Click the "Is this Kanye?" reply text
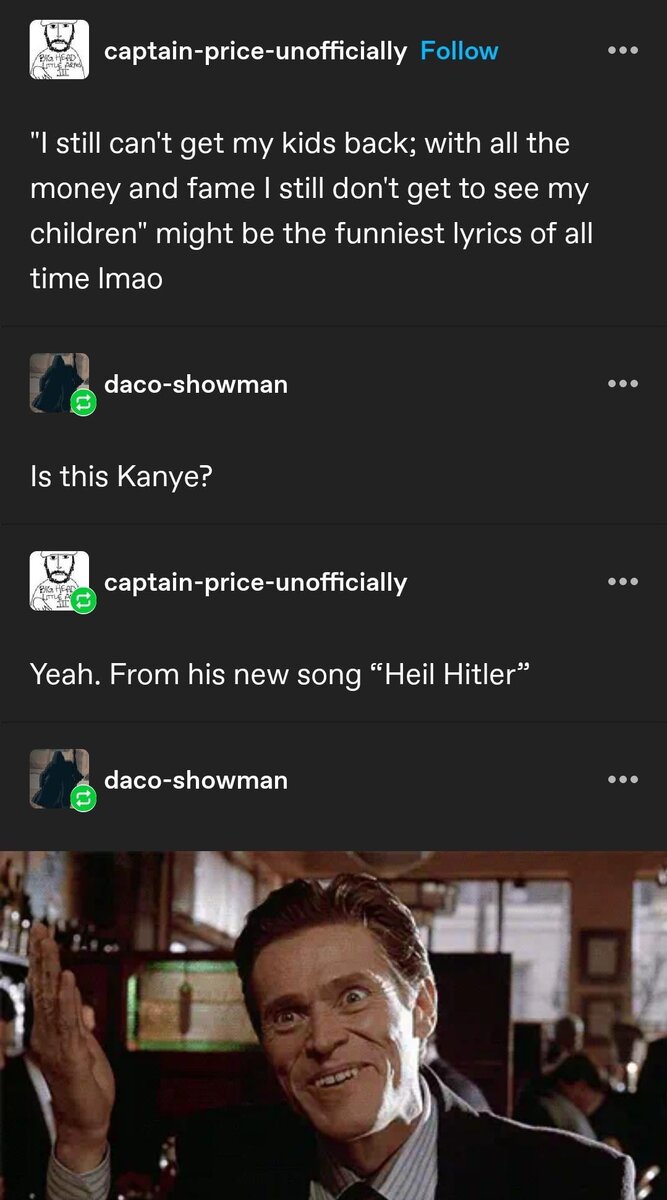The height and width of the screenshot is (1200, 667). (120, 477)
